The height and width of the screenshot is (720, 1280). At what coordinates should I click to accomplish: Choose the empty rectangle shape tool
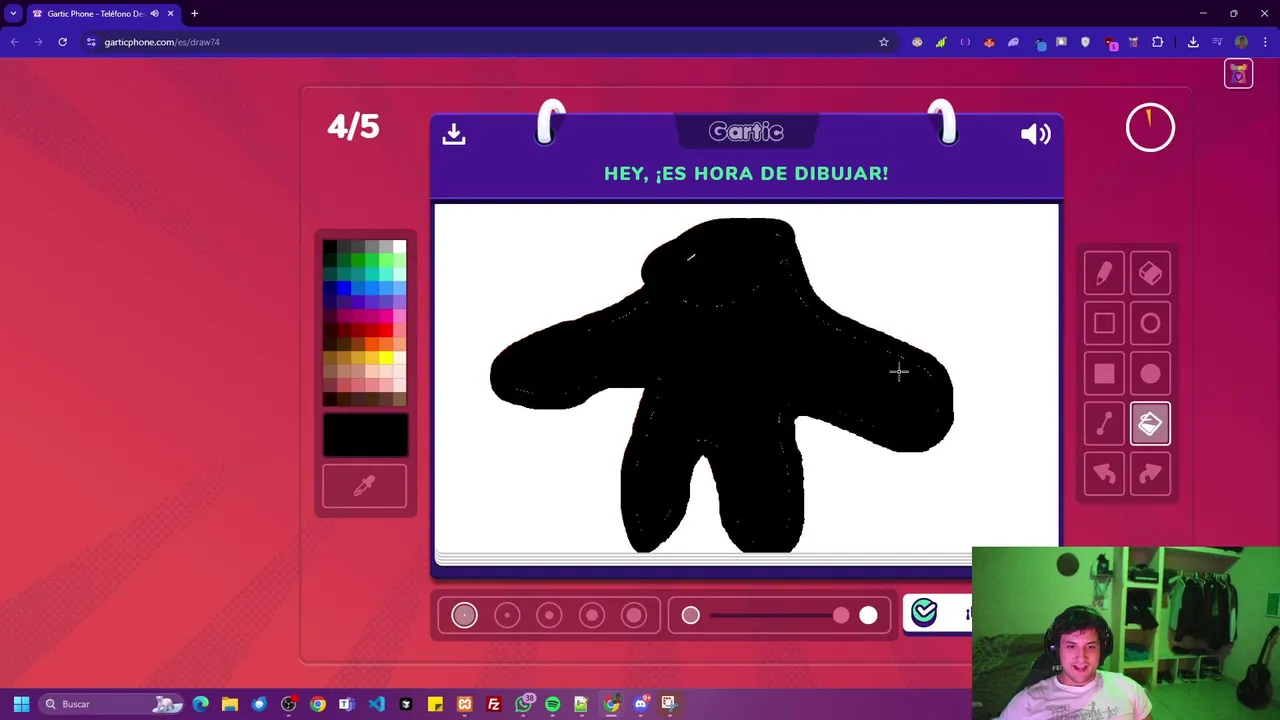[1104, 323]
